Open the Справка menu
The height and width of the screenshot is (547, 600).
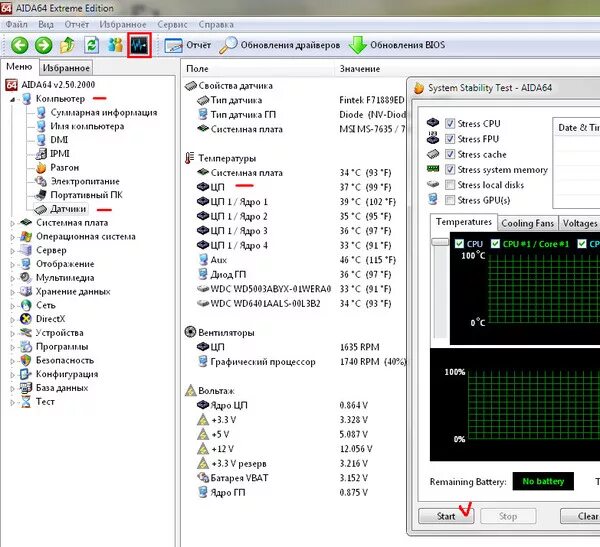(216, 24)
